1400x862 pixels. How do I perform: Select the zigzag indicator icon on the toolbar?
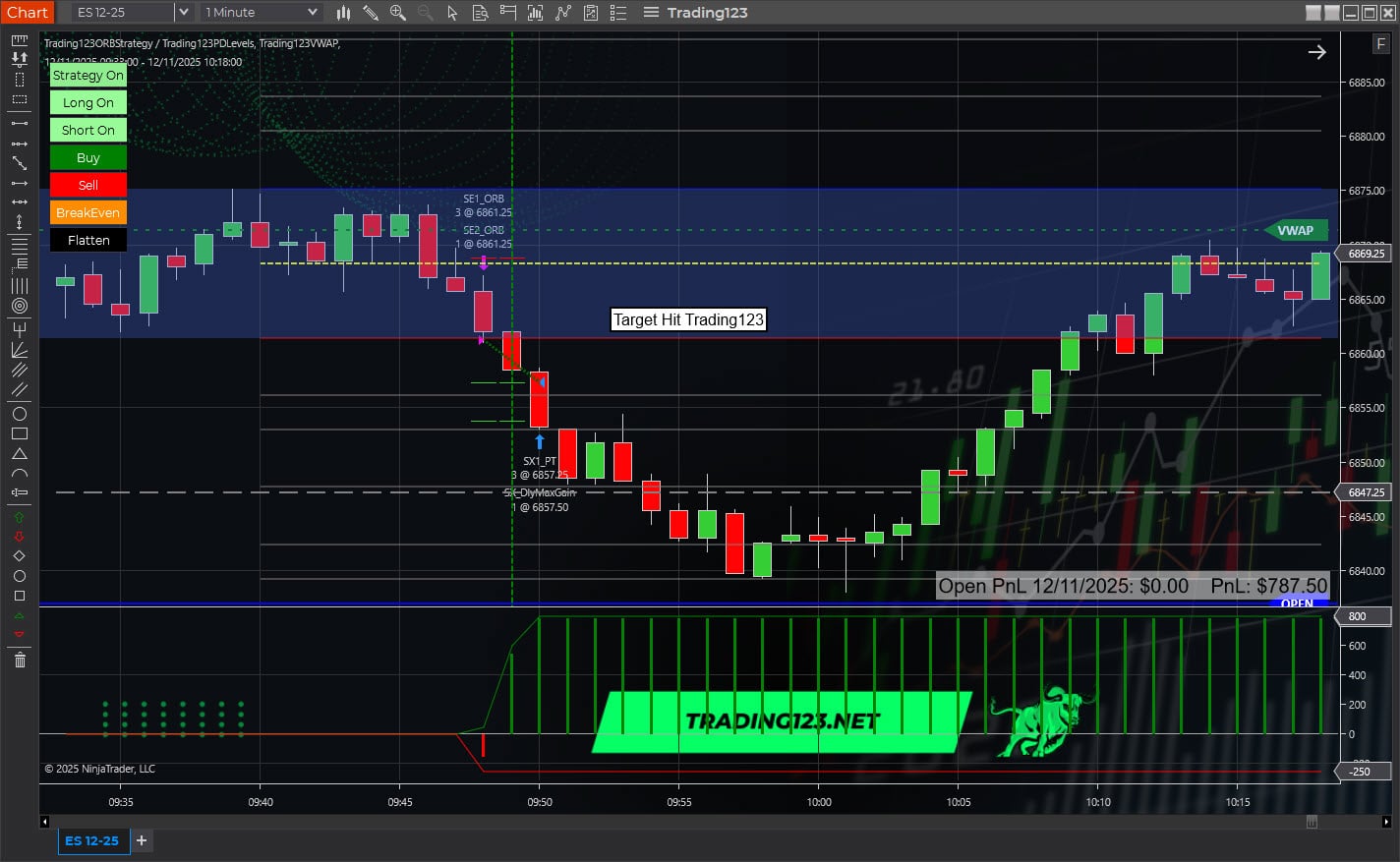pyautogui.click(x=563, y=13)
